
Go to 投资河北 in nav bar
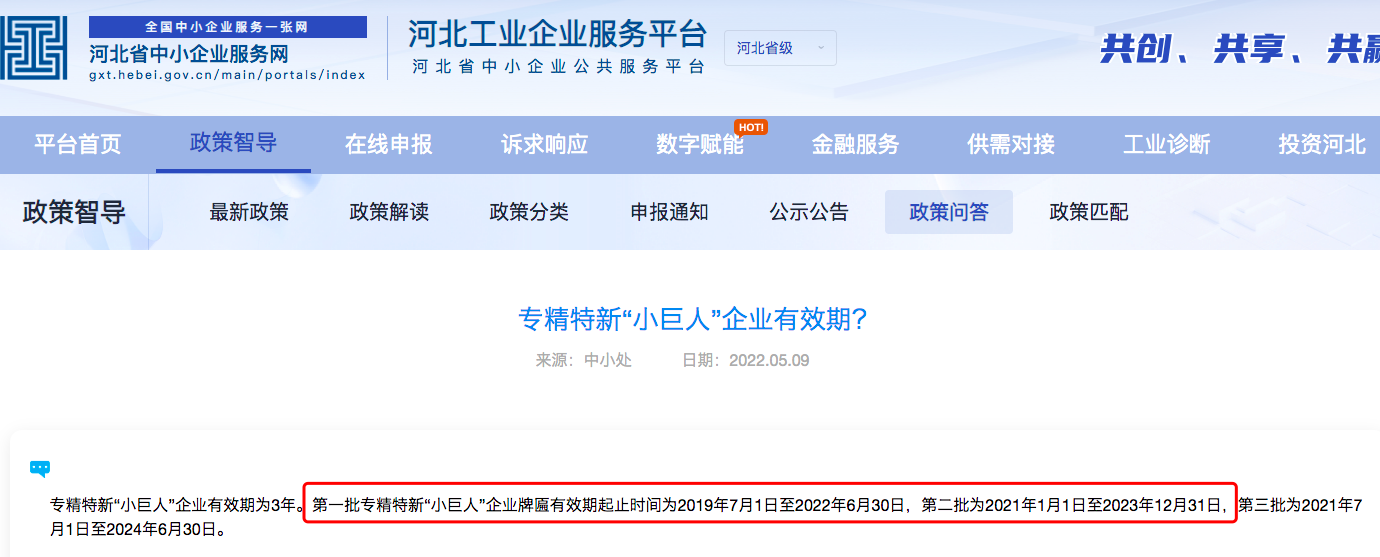(x=1321, y=144)
